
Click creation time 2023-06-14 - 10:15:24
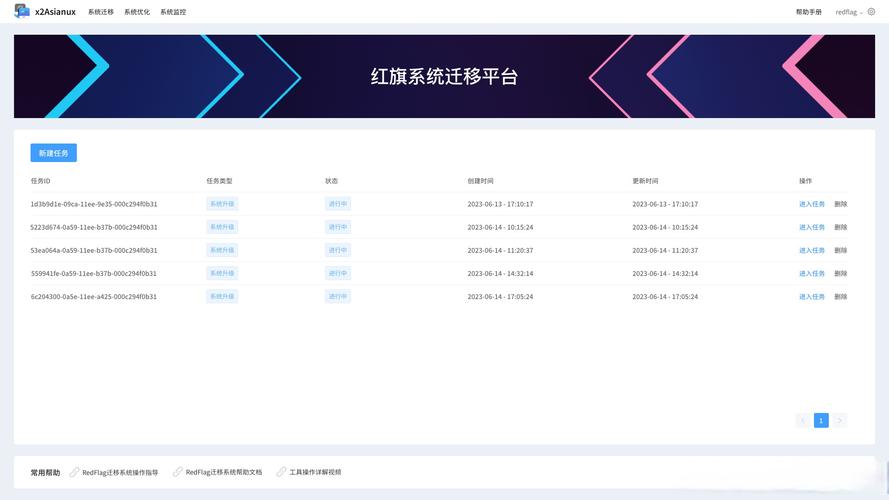click(x=500, y=227)
